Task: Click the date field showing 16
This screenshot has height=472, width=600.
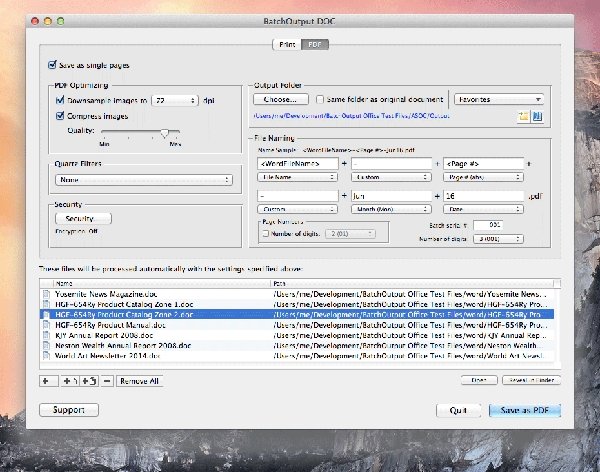Action: [484, 196]
